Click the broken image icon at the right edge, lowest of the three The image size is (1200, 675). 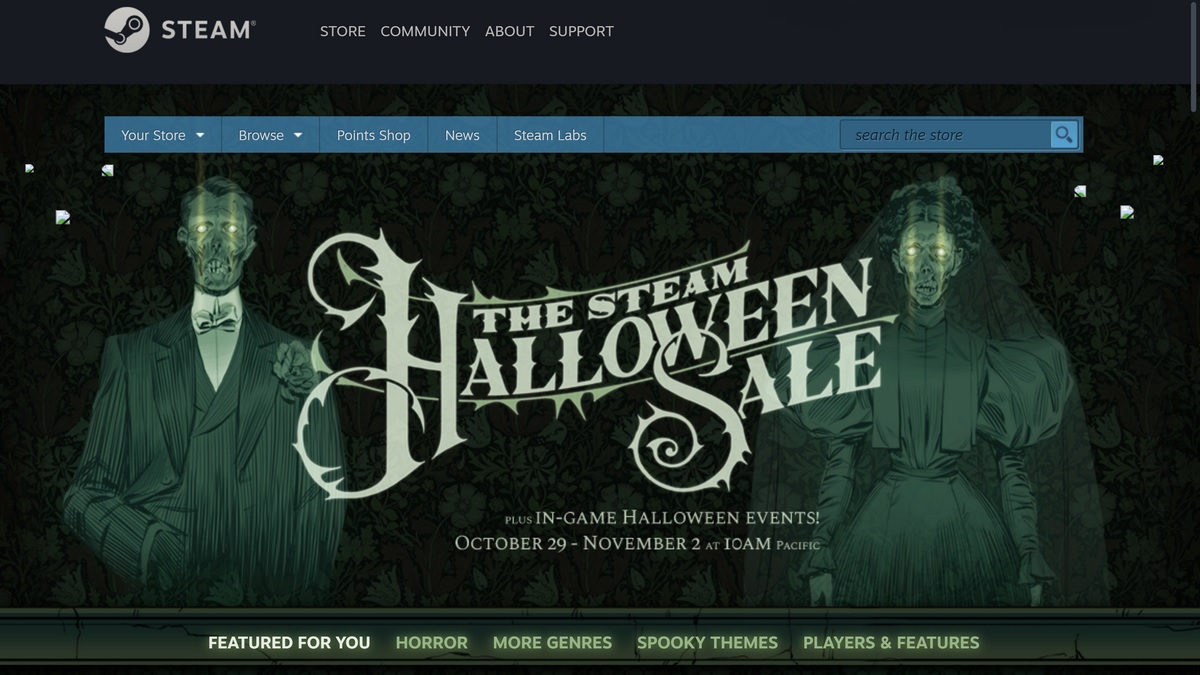pos(1127,212)
